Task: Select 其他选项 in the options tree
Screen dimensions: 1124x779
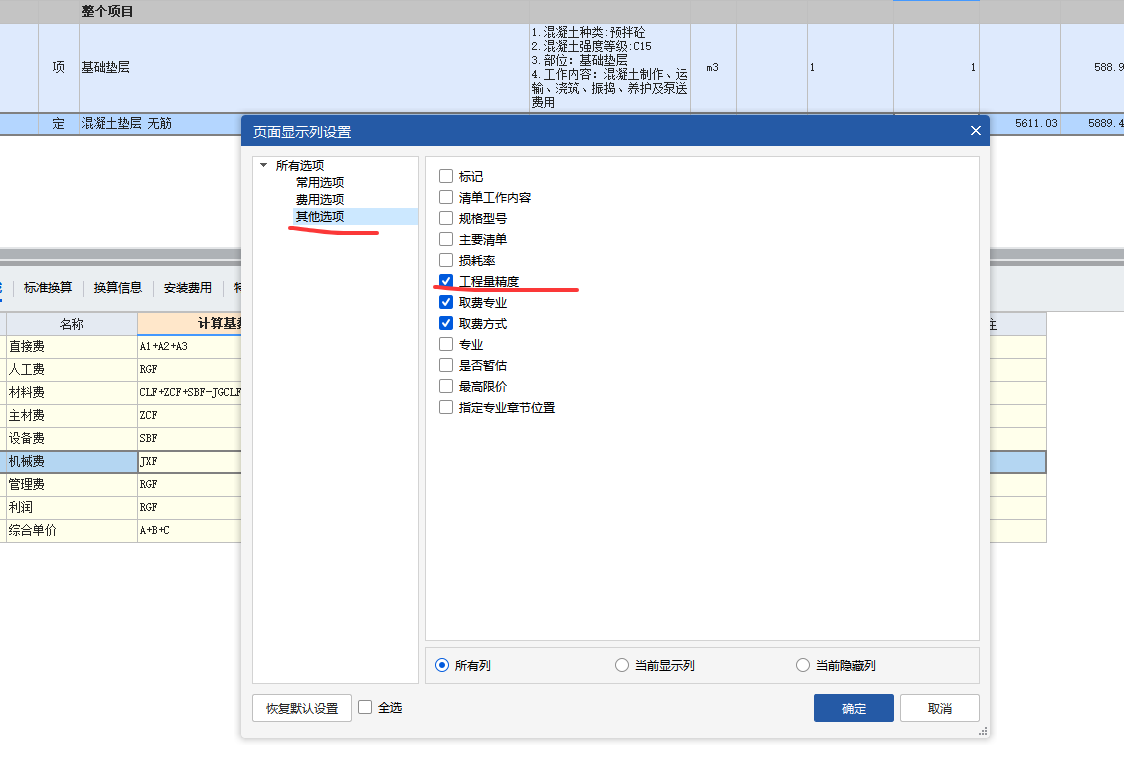Action: click(x=320, y=216)
